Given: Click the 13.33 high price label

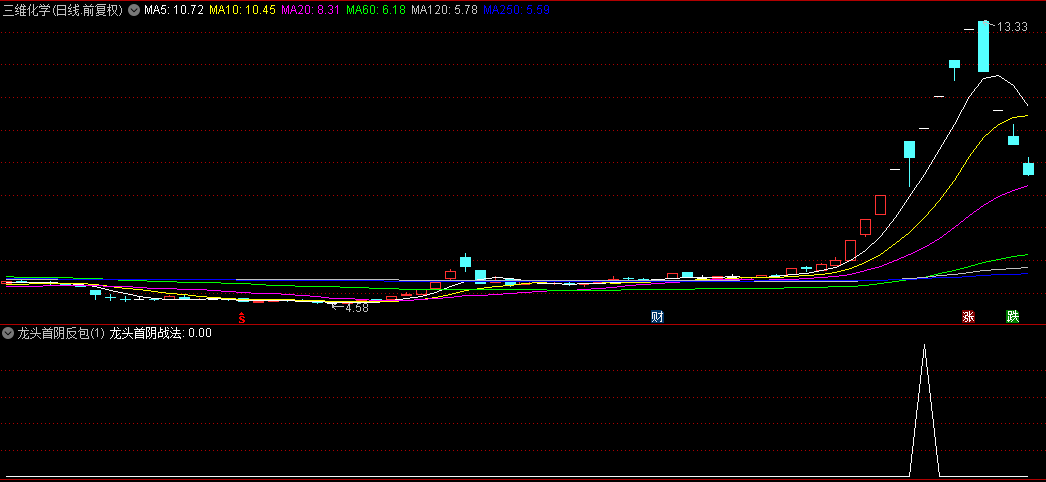Looking at the screenshot, I should point(1013,27).
